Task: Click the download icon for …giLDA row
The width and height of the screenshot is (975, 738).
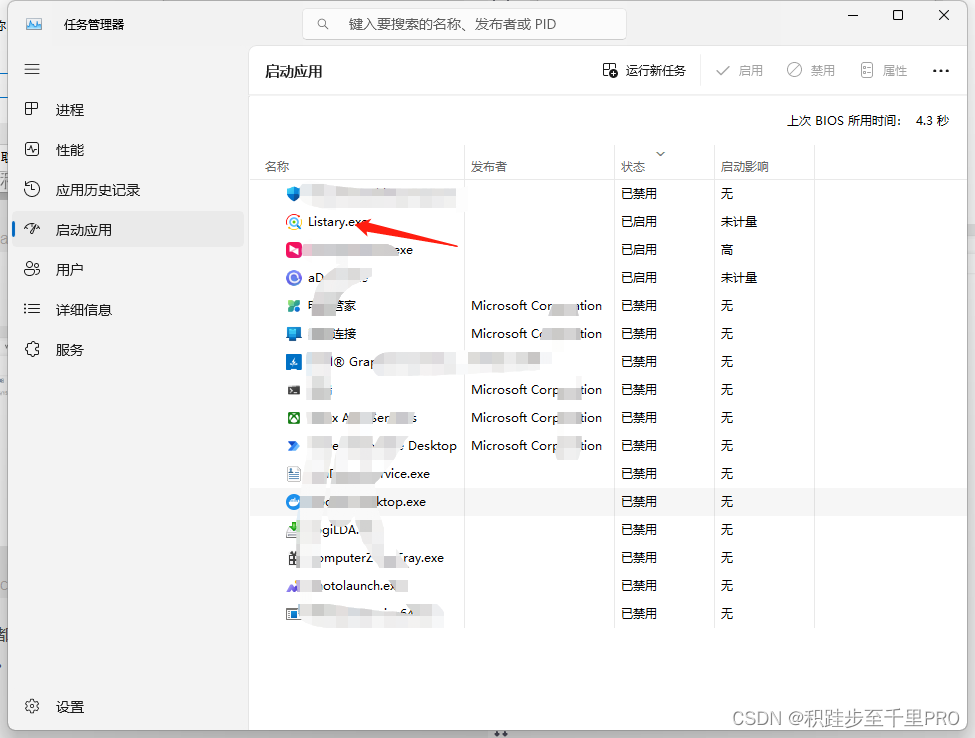Action: tap(292, 530)
